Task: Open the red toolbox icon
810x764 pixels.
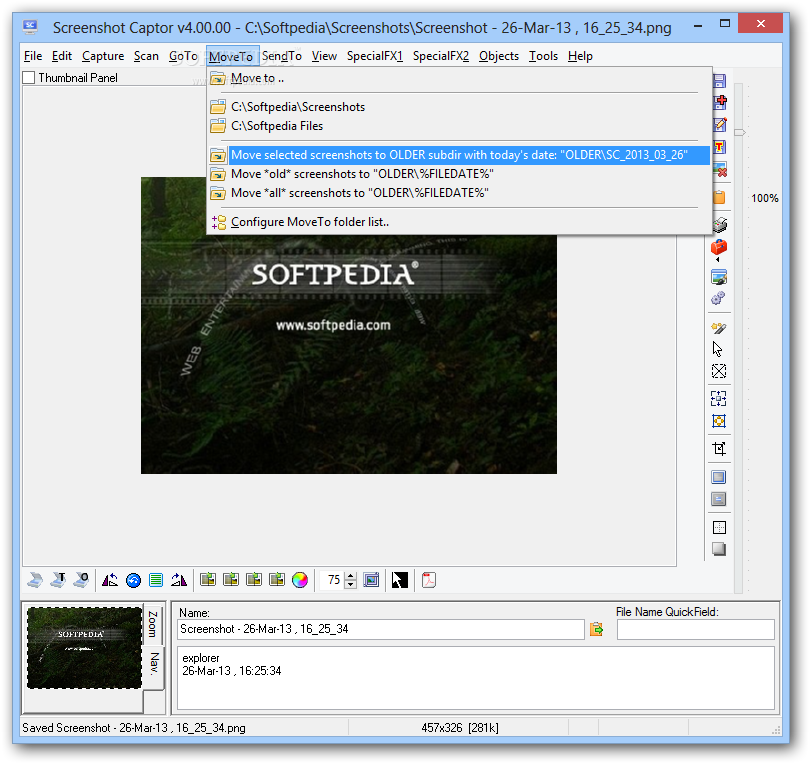Action: pyautogui.click(x=719, y=247)
